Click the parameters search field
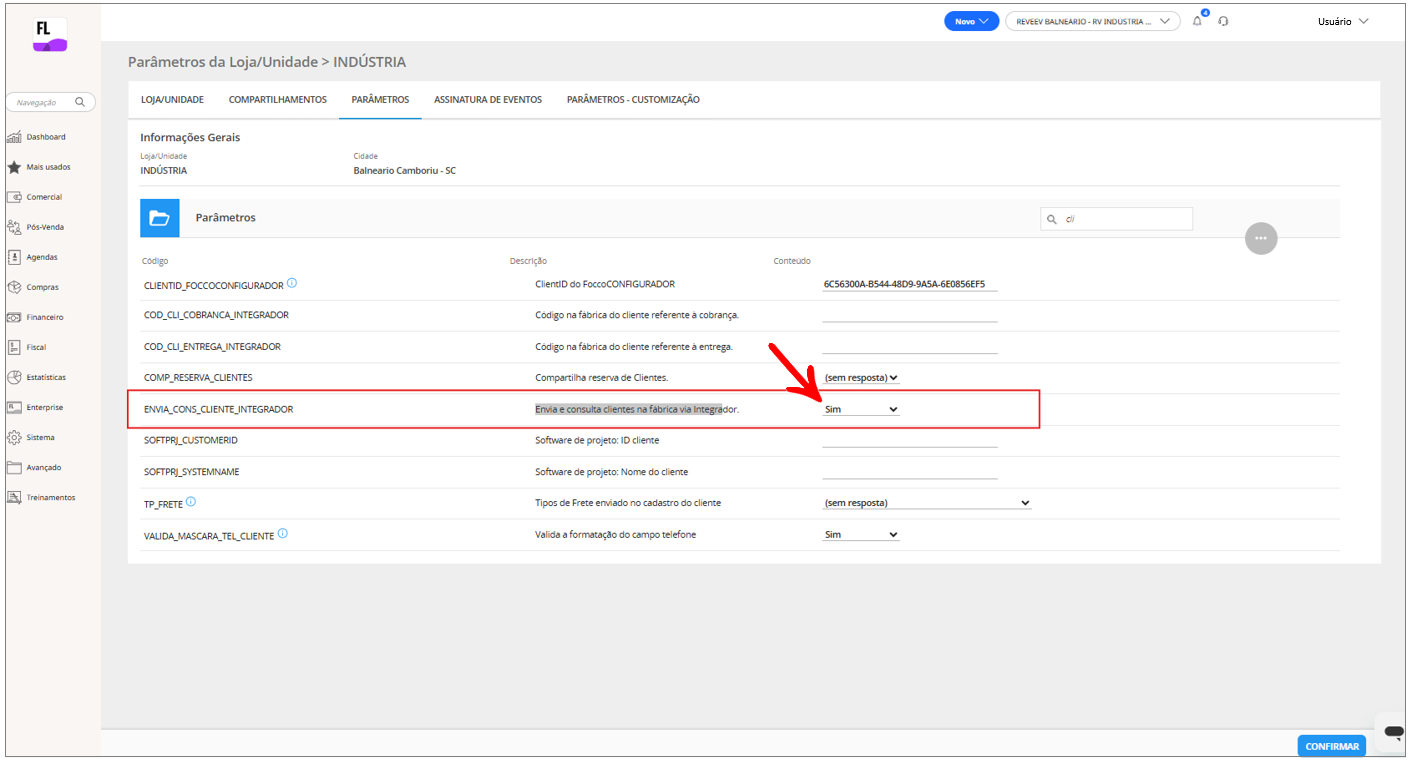This screenshot has height=760, width=1408. [1116, 219]
